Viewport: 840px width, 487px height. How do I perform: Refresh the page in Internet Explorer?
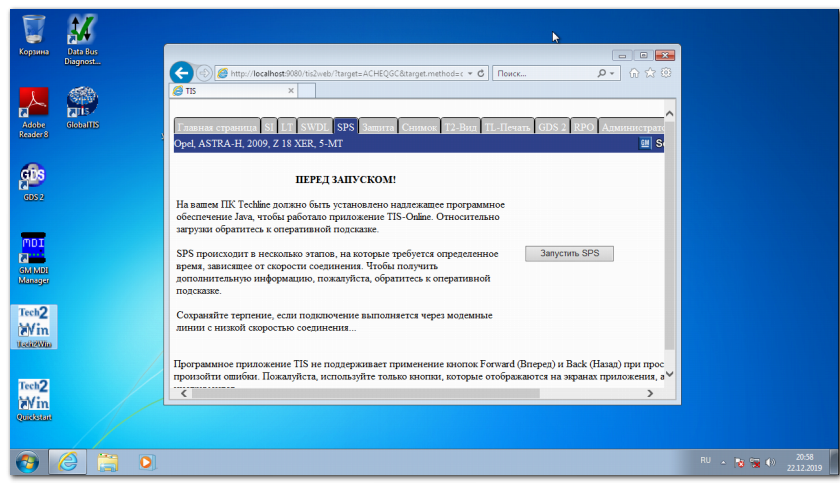481,73
